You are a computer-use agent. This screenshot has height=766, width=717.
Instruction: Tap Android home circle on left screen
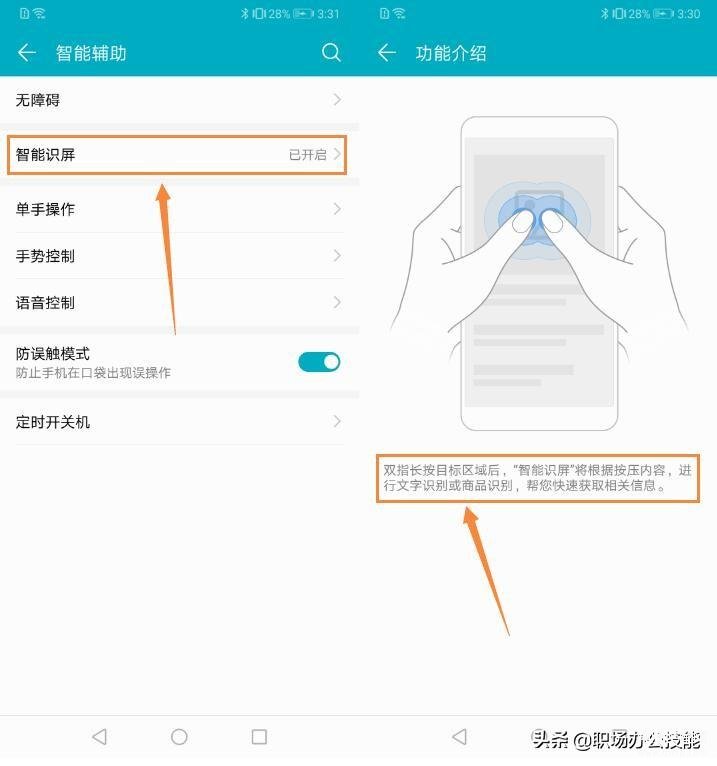click(179, 736)
